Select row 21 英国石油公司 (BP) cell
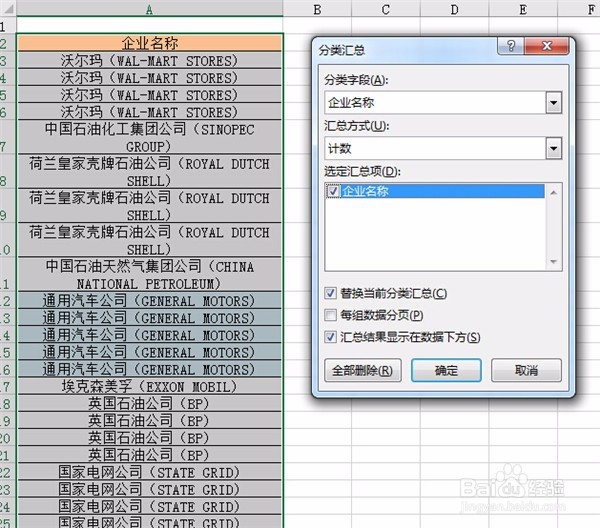 (x=150, y=455)
